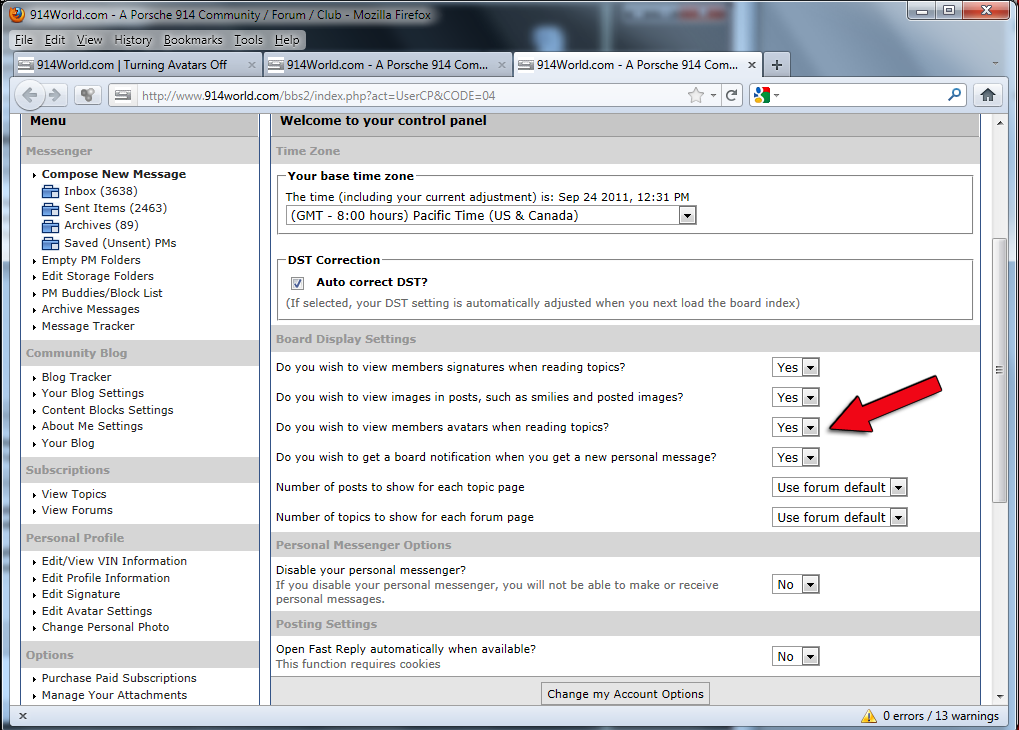Reload the page with the refresh icon
Image resolution: width=1019 pixels, height=730 pixels.
731,96
